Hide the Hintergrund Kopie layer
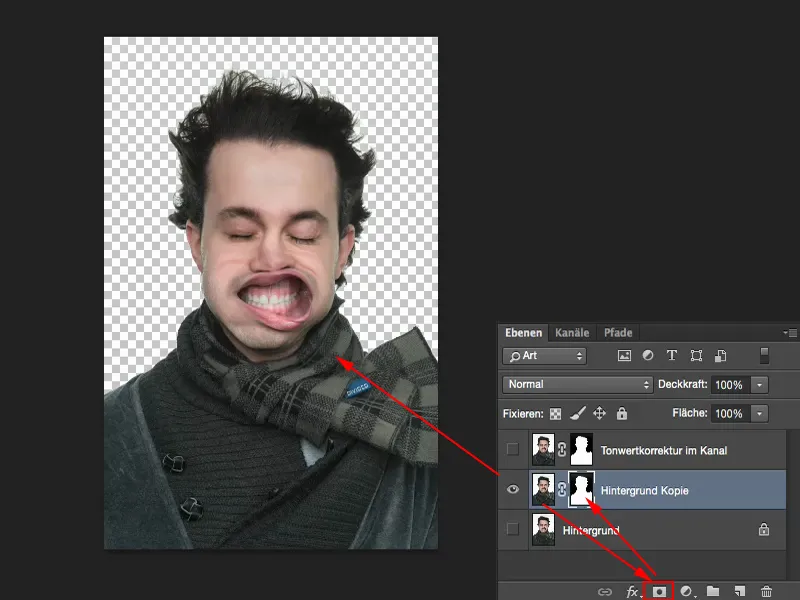Image resolution: width=800 pixels, height=600 pixels. tap(513, 489)
